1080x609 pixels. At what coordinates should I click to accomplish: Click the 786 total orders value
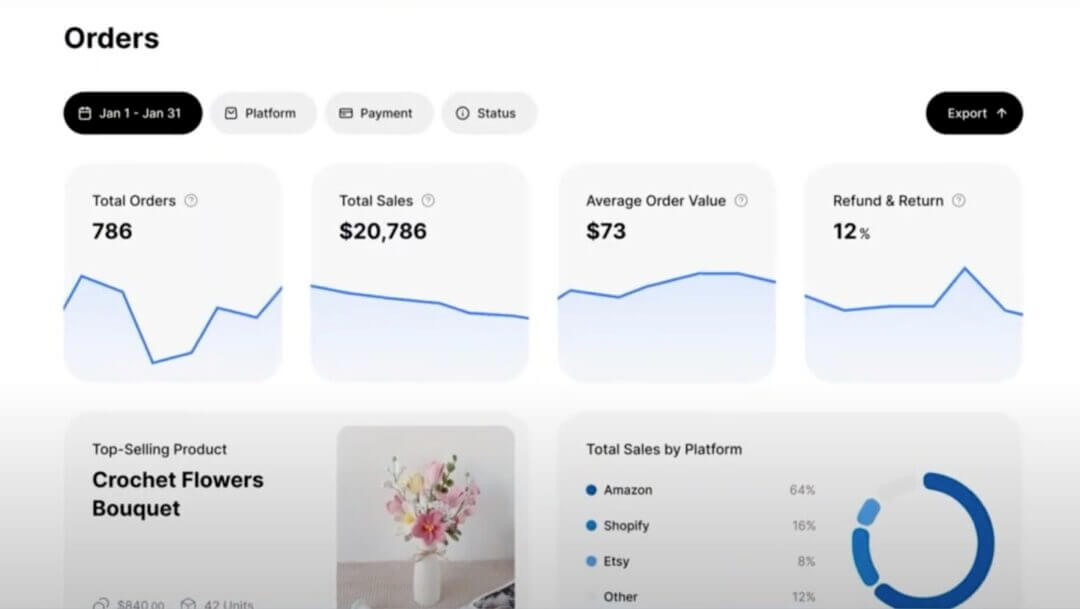(112, 231)
